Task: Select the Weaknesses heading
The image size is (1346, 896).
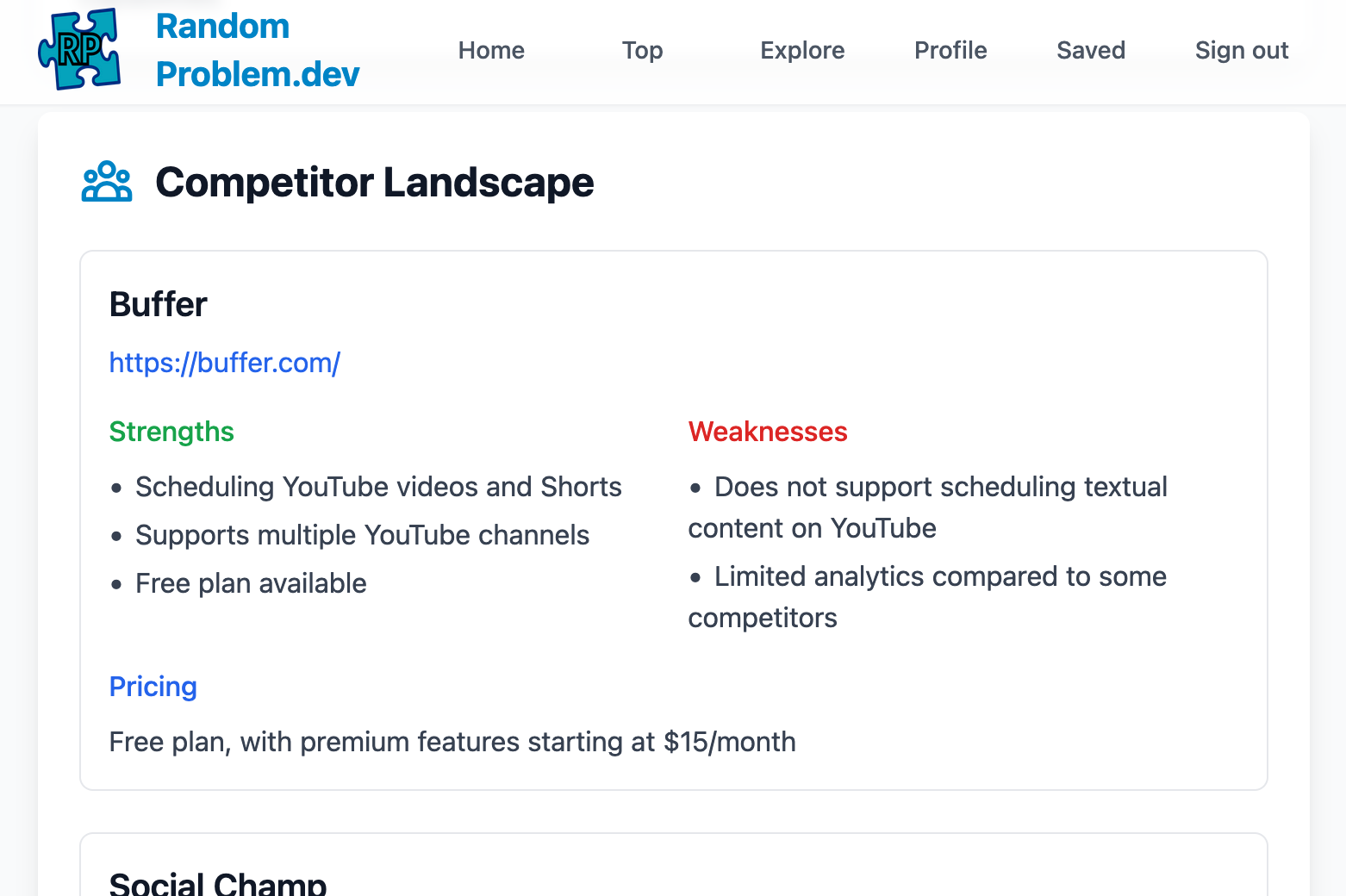Action: (x=768, y=432)
